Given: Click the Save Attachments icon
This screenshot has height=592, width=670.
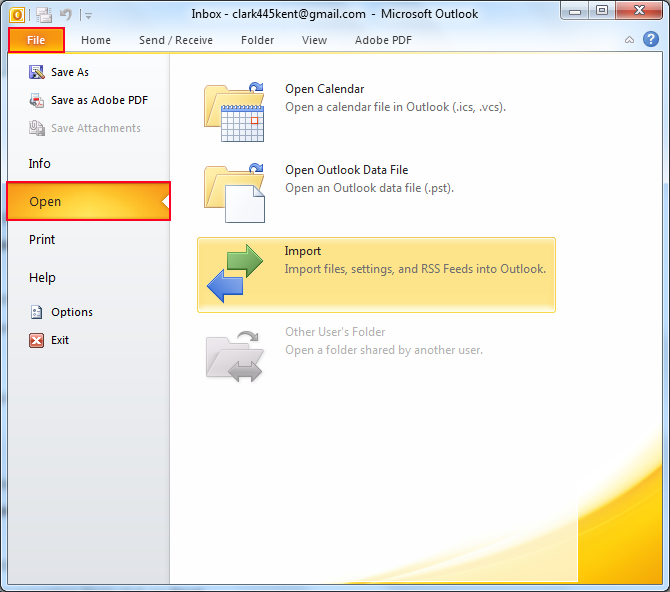Looking at the screenshot, I should pyautogui.click(x=37, y=128).
